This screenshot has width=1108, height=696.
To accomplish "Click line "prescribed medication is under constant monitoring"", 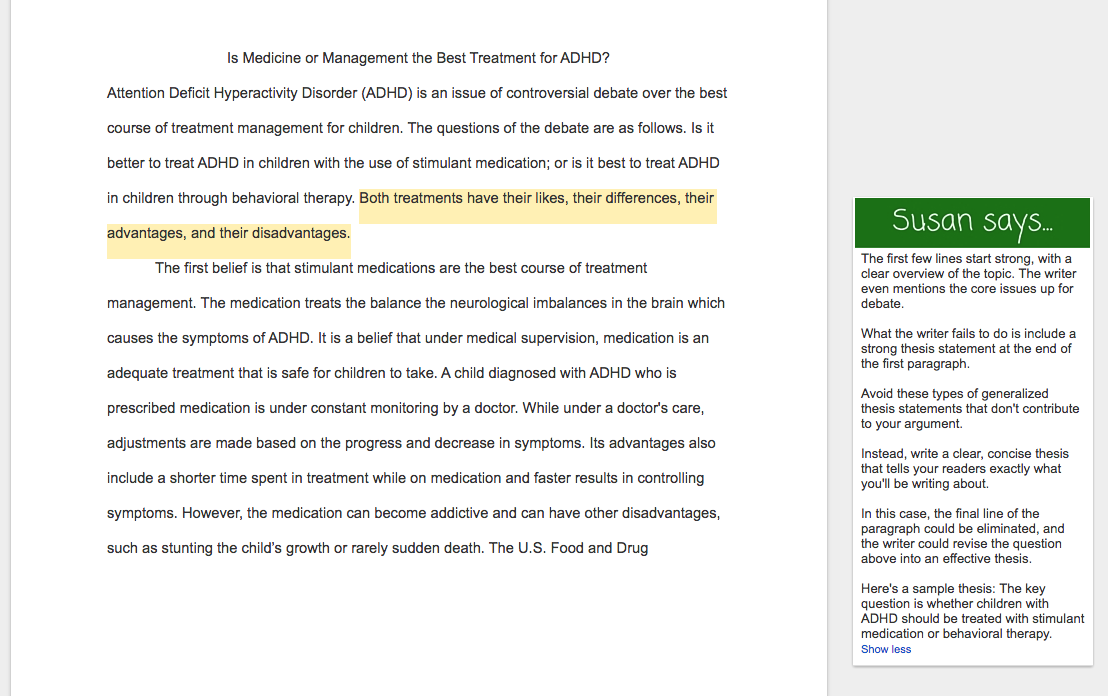I will (406, 408).
